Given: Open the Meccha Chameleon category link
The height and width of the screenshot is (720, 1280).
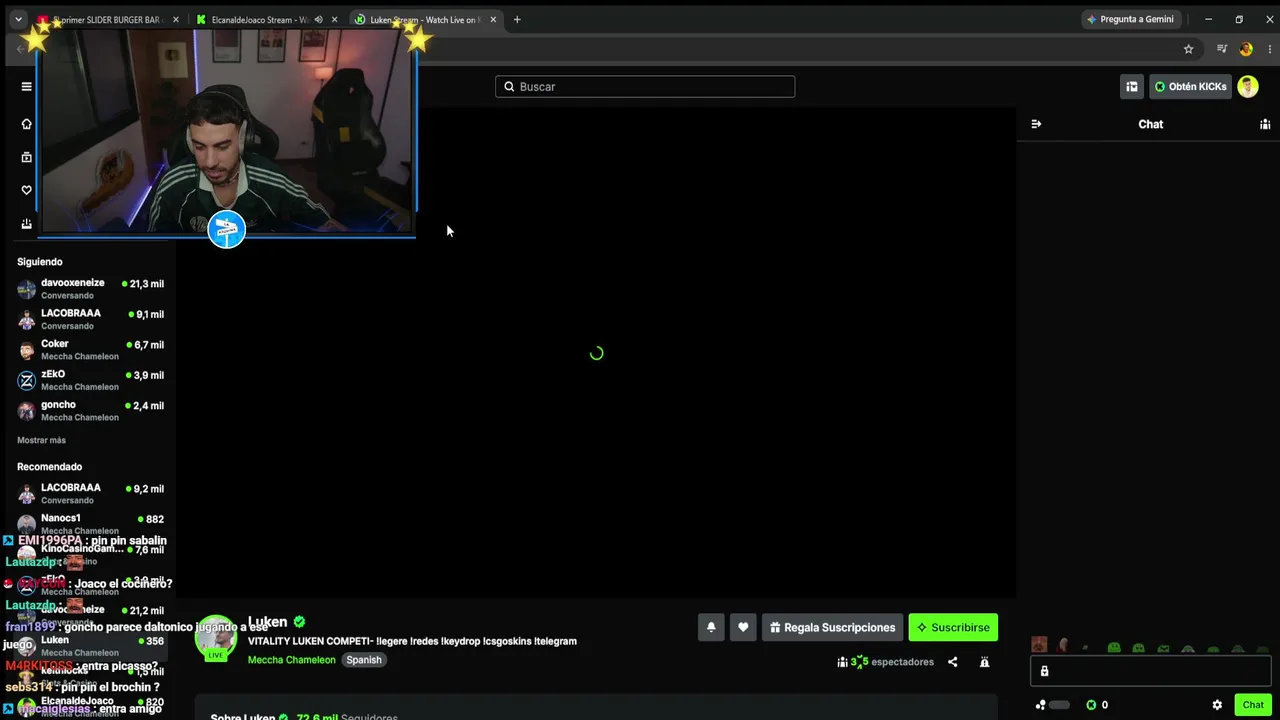Looking at the screenshot, I should click(291, 660).
